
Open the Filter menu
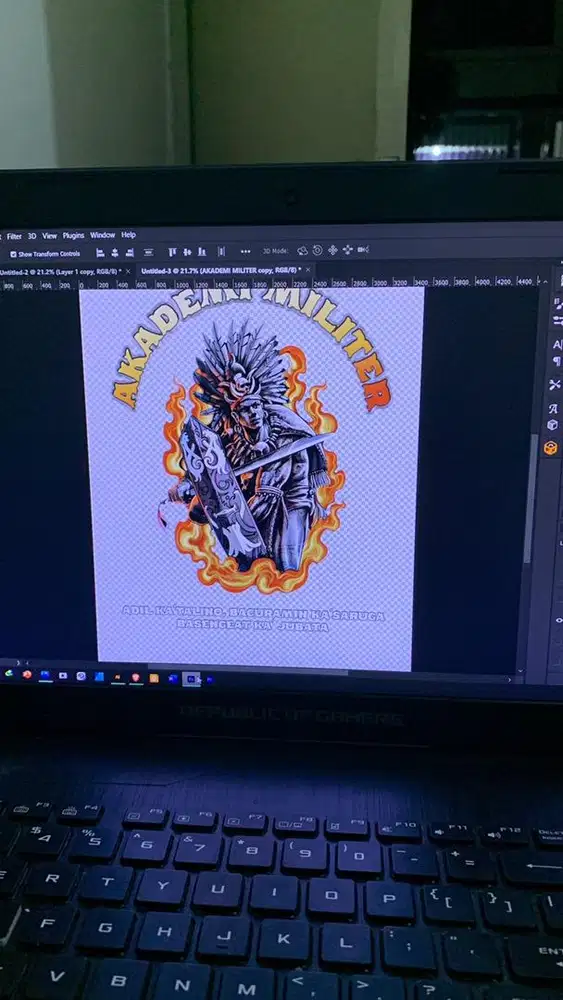[14, 236]
